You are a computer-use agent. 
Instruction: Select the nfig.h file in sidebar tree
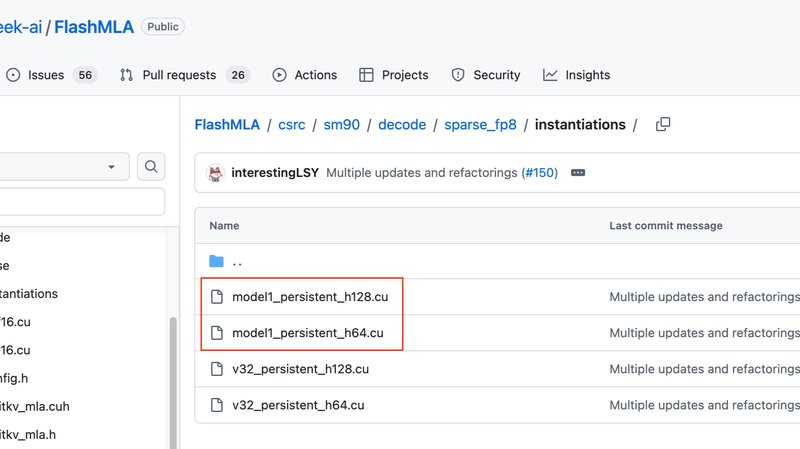pos(14,379)
